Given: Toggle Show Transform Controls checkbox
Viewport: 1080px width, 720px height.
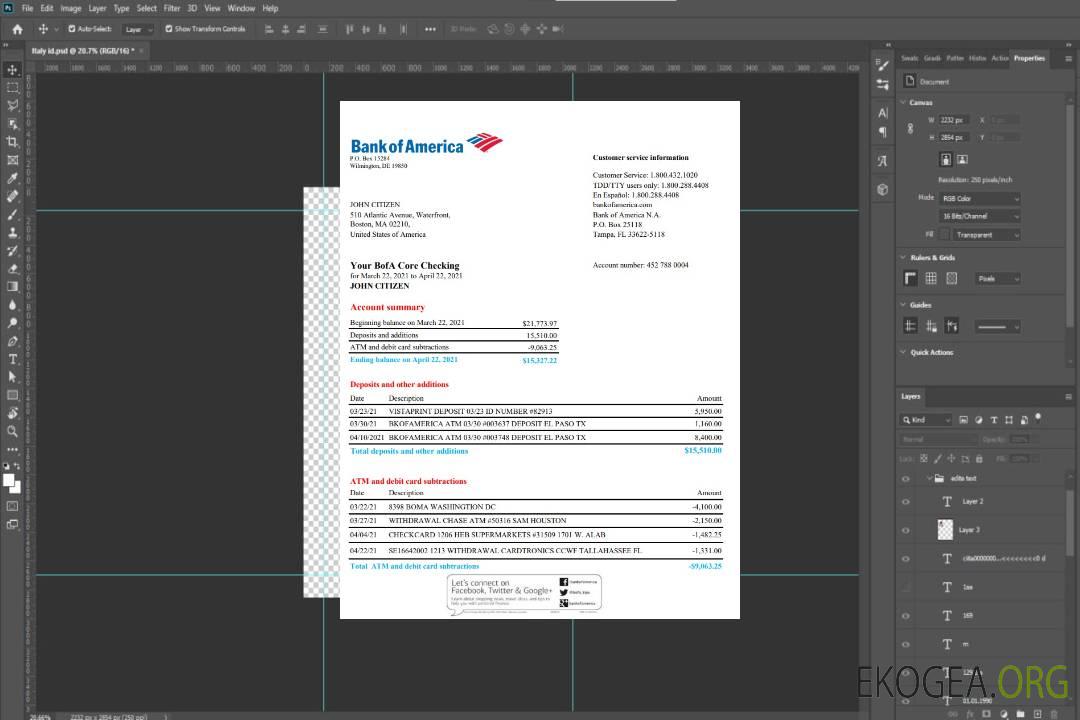Looking at the screenshot, I should [169, 29].
